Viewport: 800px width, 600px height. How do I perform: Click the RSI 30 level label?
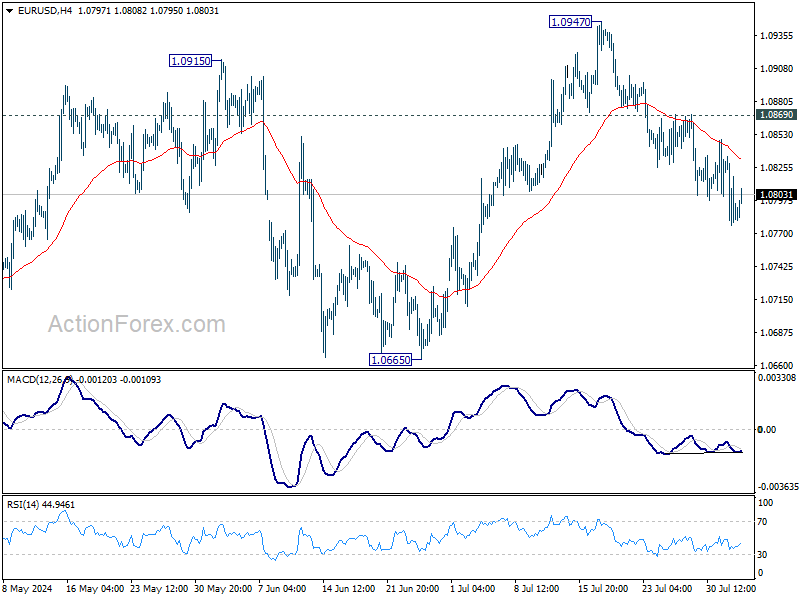click(762, 555)
